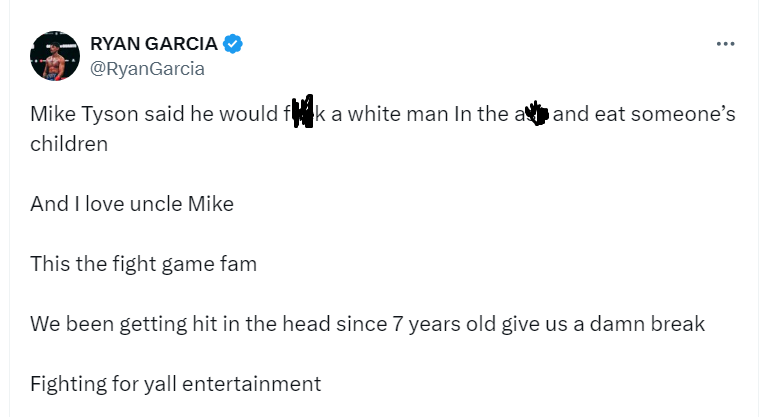Viewport: 776px width, 417px height.
Task: Click the @RyanGarcia handle
Action: tap(147, 68)
